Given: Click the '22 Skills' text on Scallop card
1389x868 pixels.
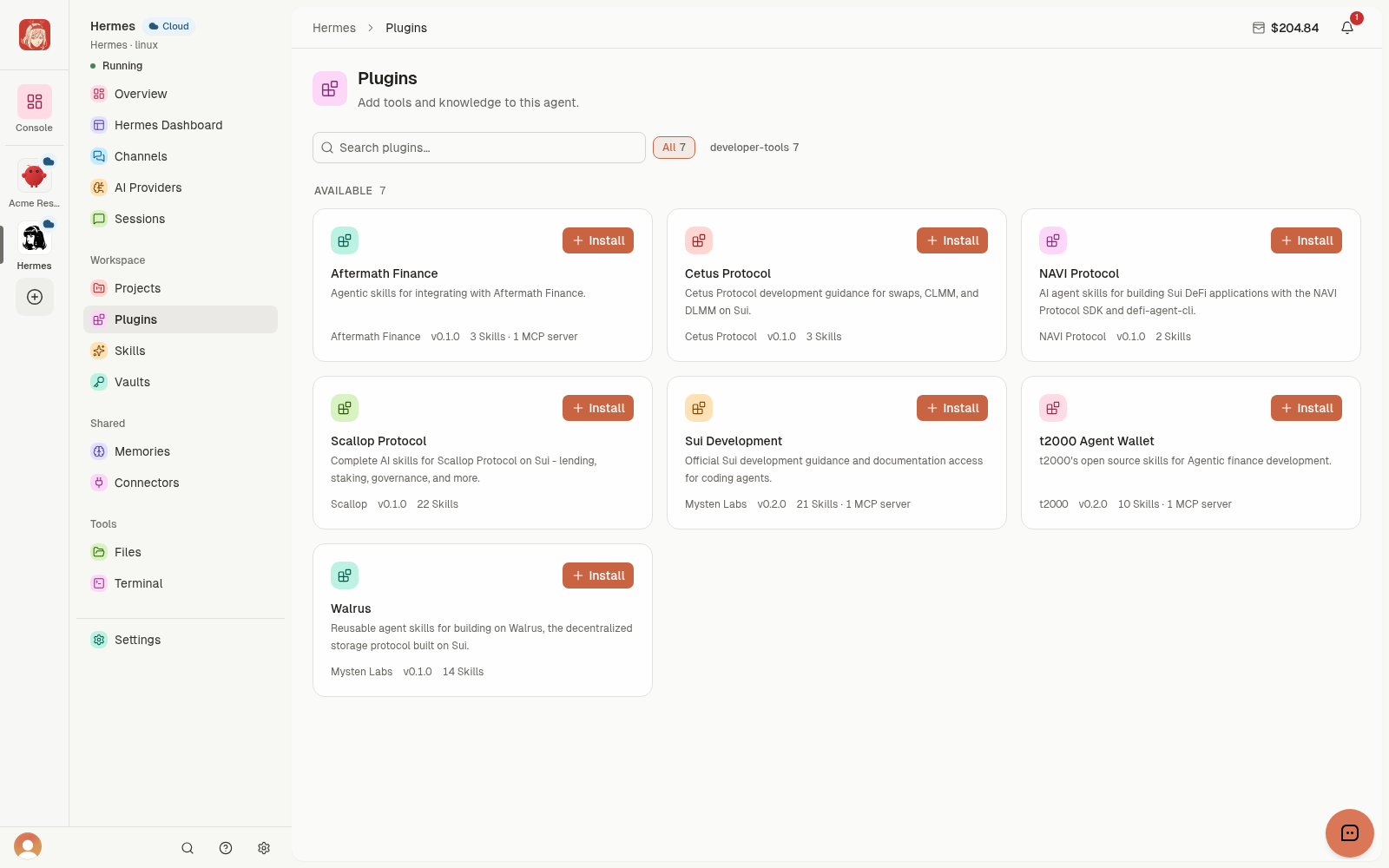Looking at the screenshot, I should click(438, 504).
